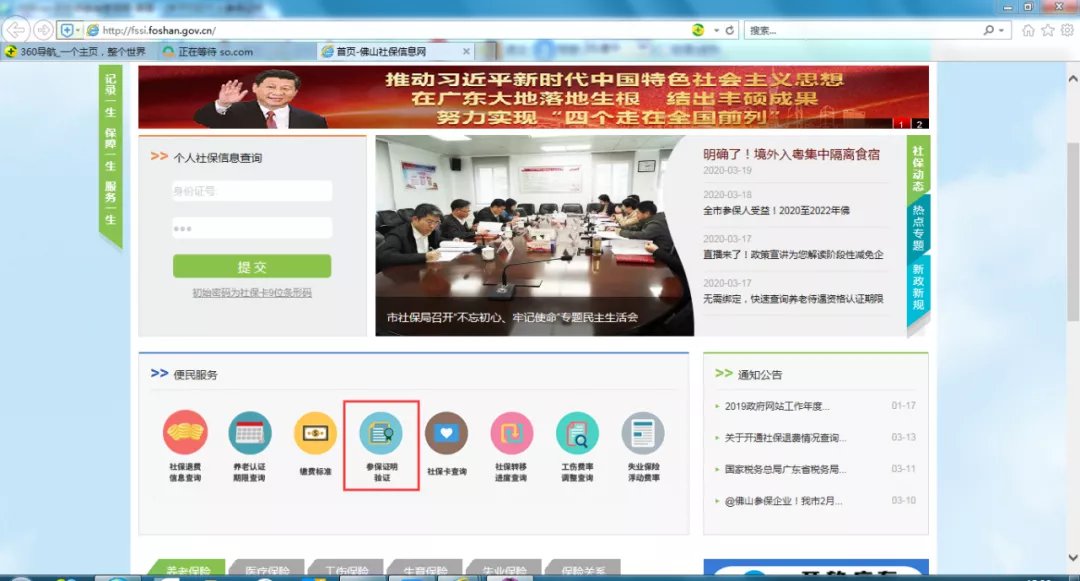
Task: Select the 参保证明验证 certificate icon
Action: coord(381,433)
